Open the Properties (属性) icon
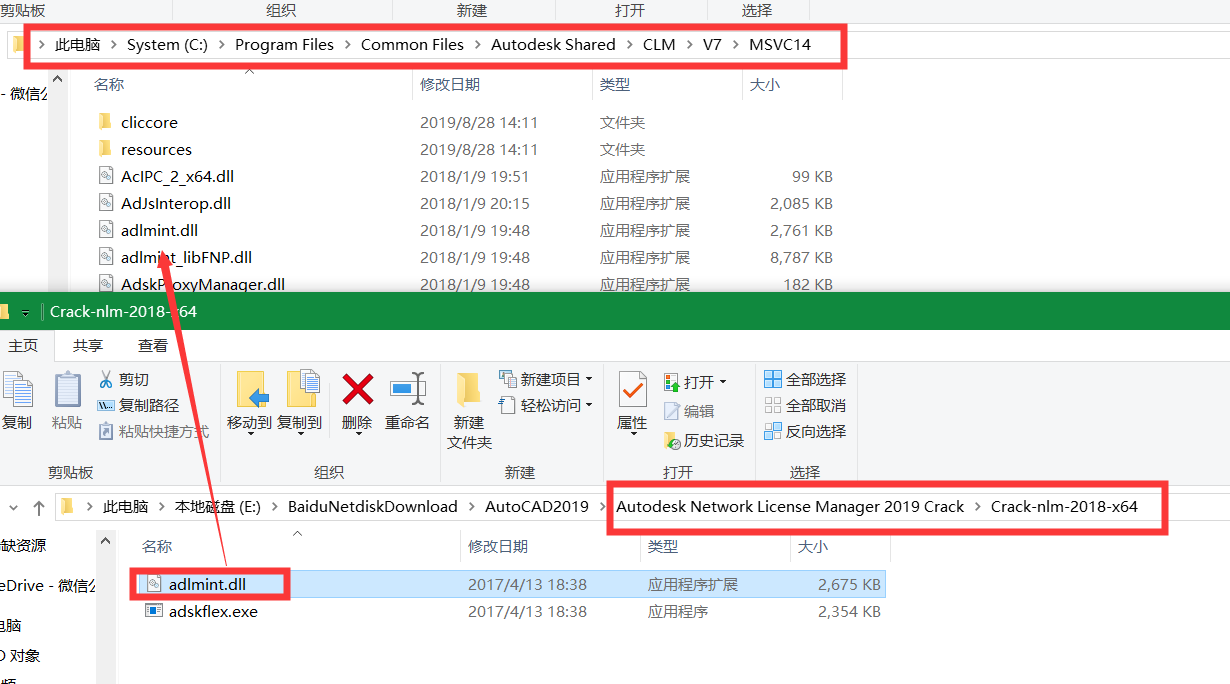 [x=632, y=390]
